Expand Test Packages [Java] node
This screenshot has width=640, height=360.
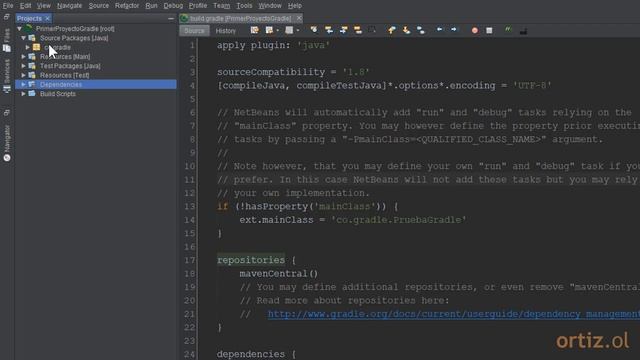click(x=23, y=66)
